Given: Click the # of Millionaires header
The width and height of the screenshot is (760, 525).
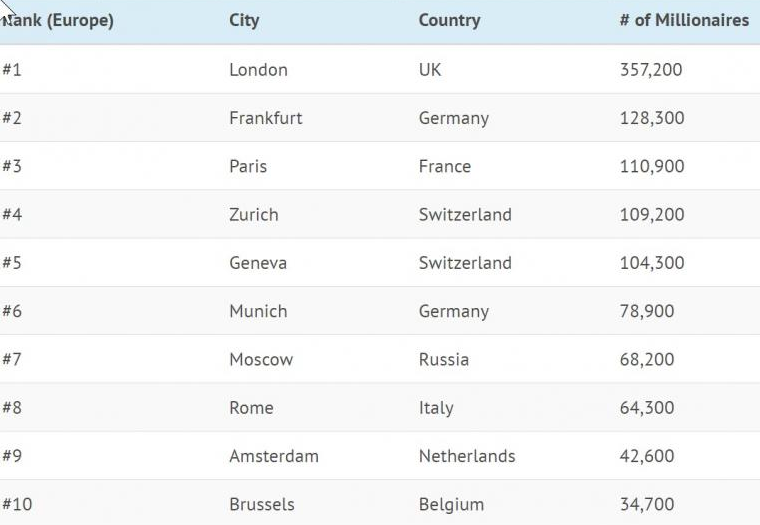Looking at the screenshot, I should pos(684,21).
